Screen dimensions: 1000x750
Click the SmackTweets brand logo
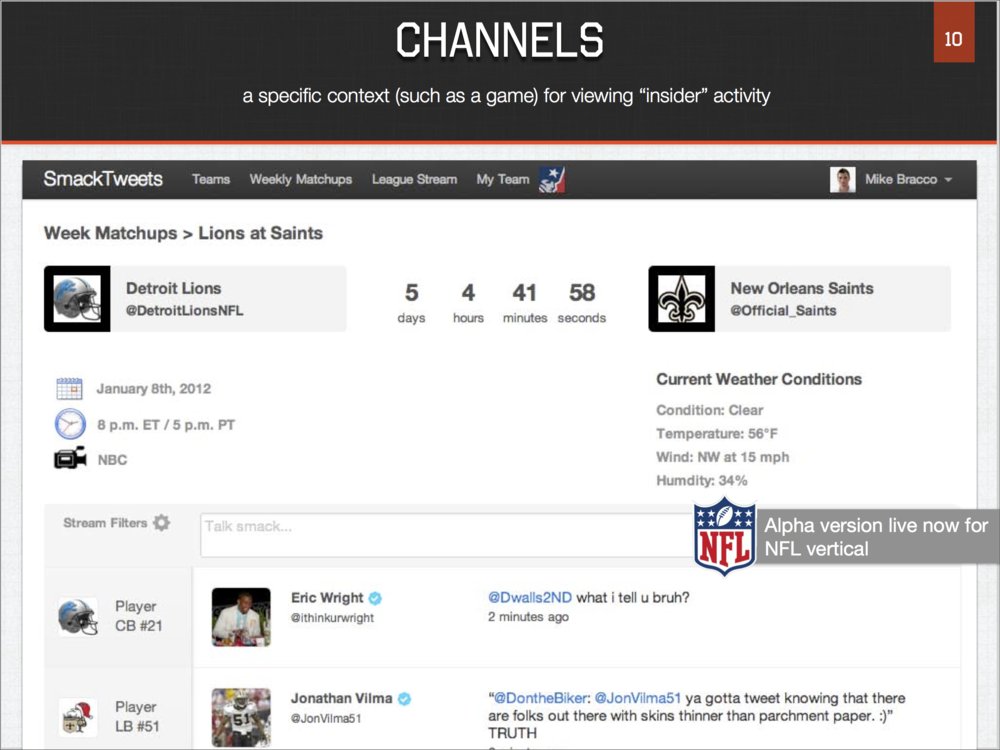[103, 179]
